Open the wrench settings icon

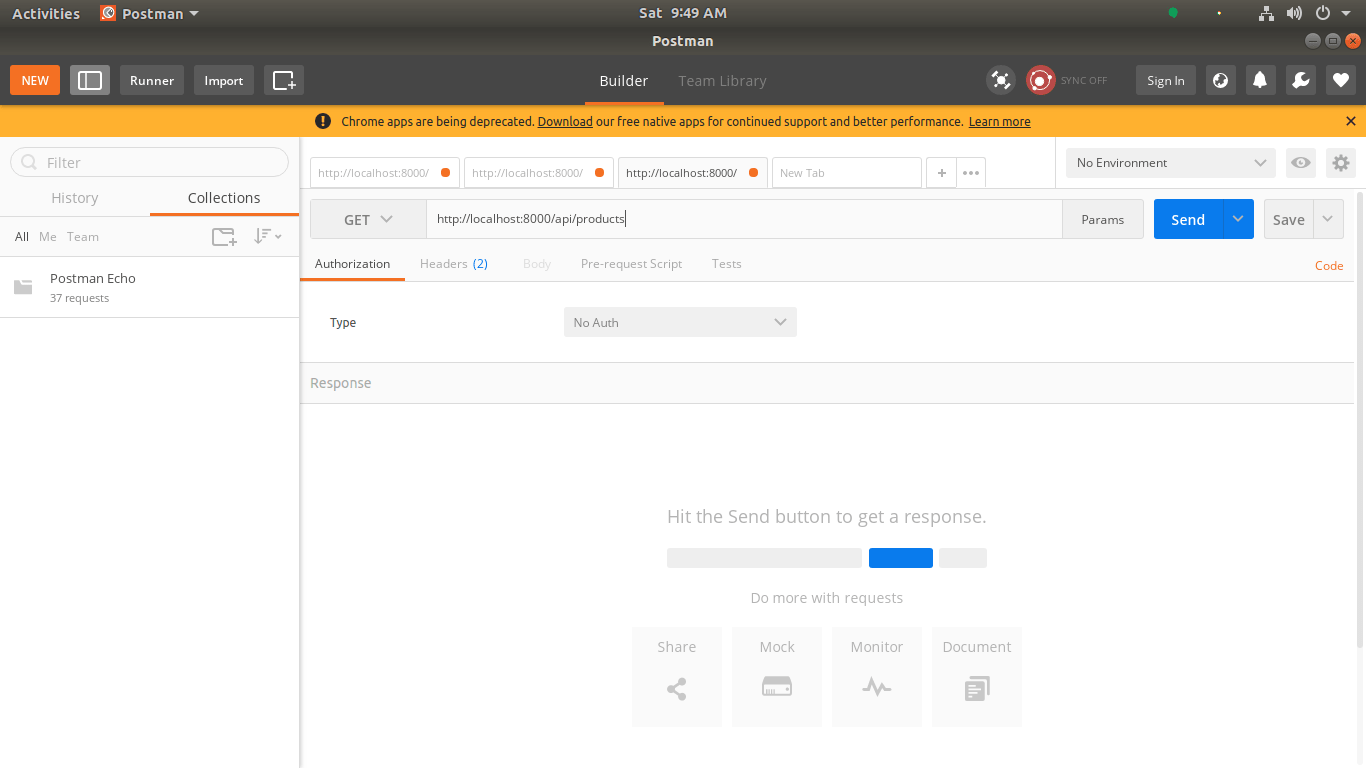click(x=1300, y=81)
